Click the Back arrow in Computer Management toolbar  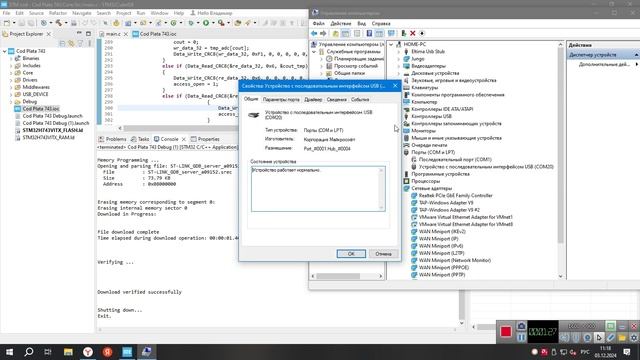pyautogui.click(x=314, y=33)
